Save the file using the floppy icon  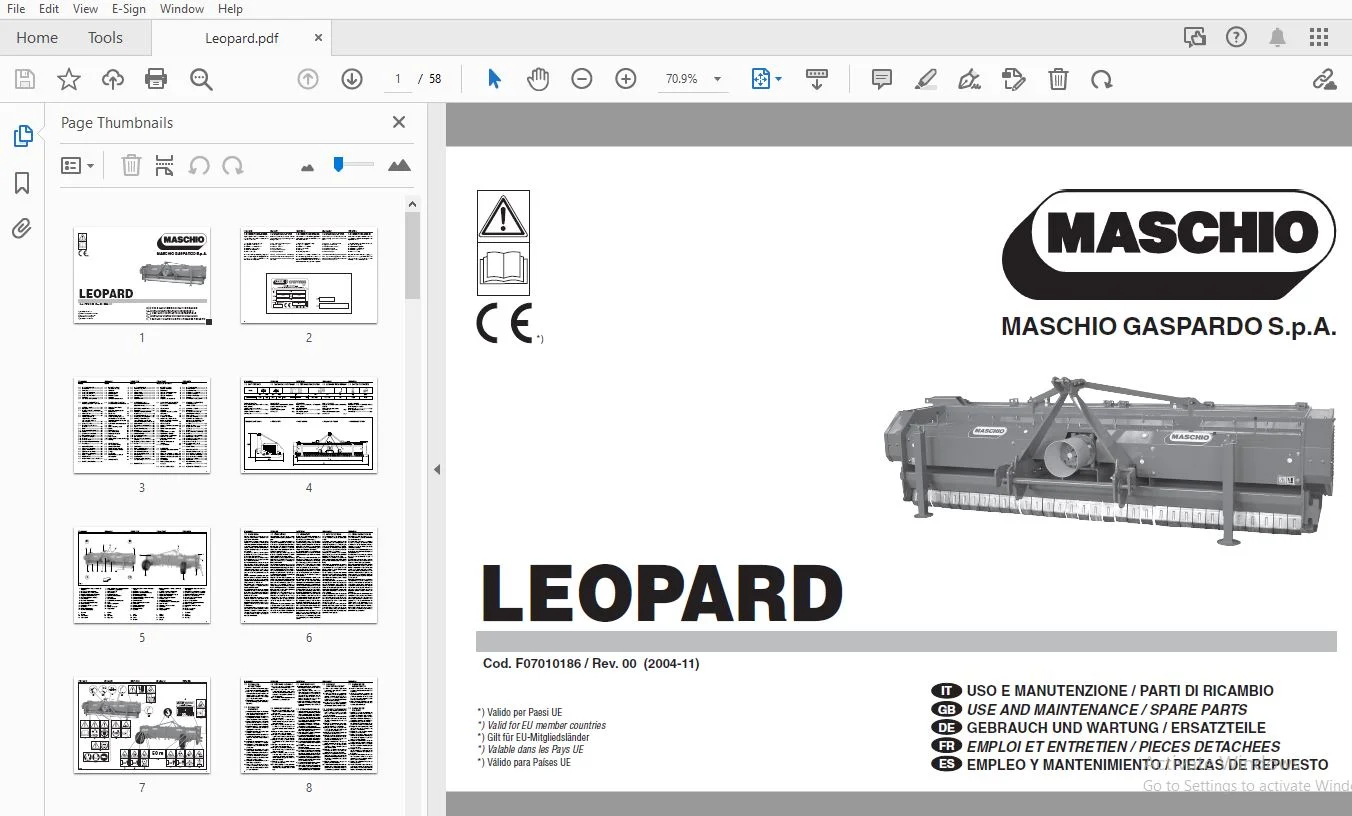[24, 79]
